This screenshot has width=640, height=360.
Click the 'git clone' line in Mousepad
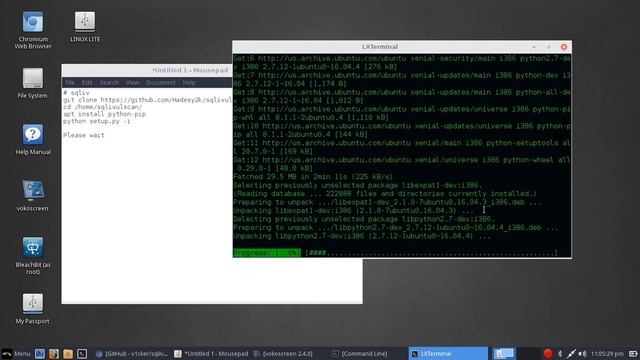[147, 100]
